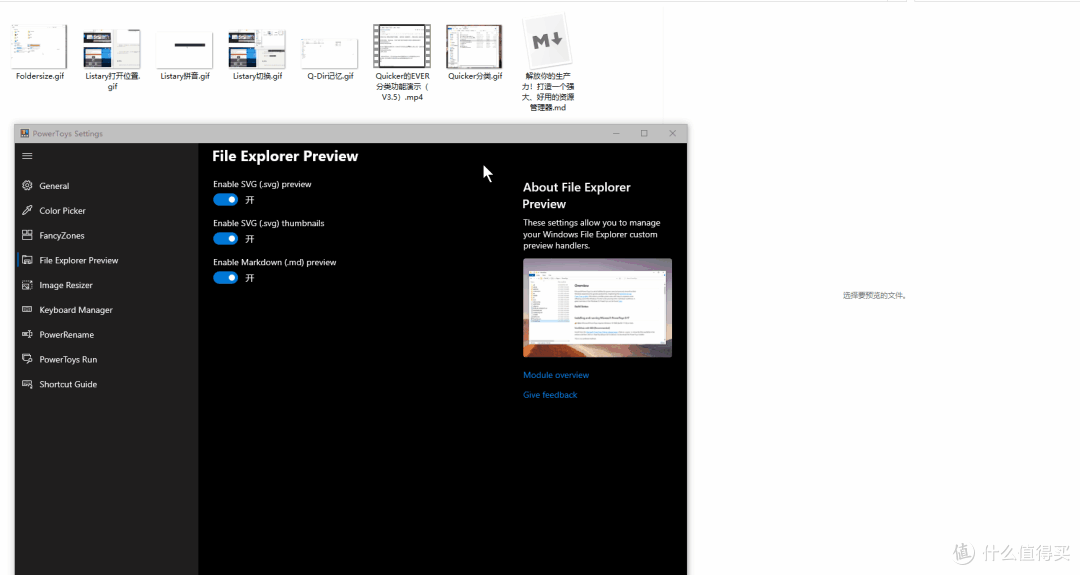1080x575 pixels.
Task: Click the FancyZones layout icon
Action: (x=27, y=235)
